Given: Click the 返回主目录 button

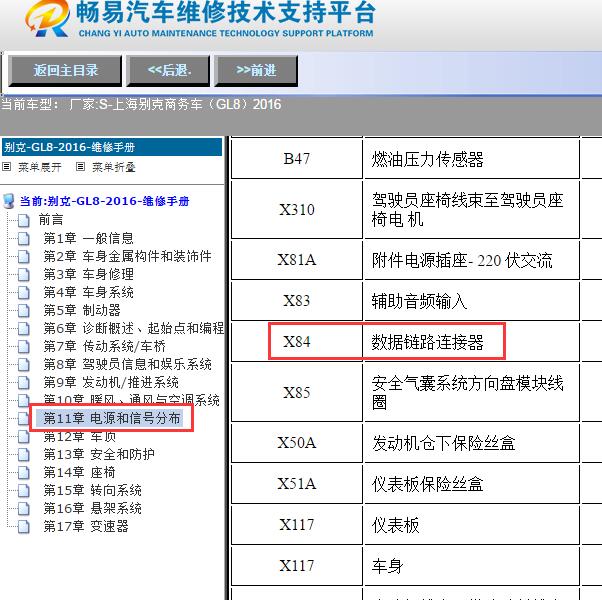Looking at the screenshot, I should click(65, 71).
